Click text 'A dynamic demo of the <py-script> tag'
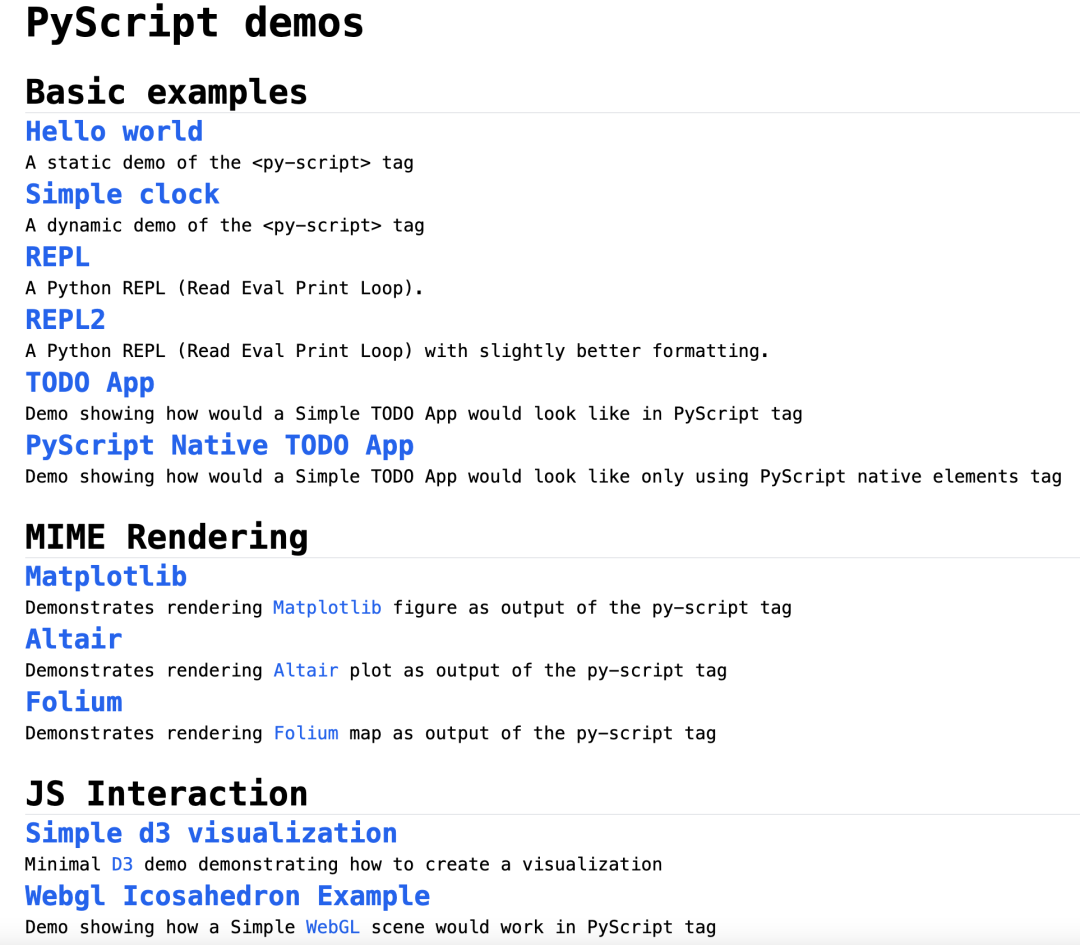This screenshot has width=1080, height=945. [x=225, y=225]
